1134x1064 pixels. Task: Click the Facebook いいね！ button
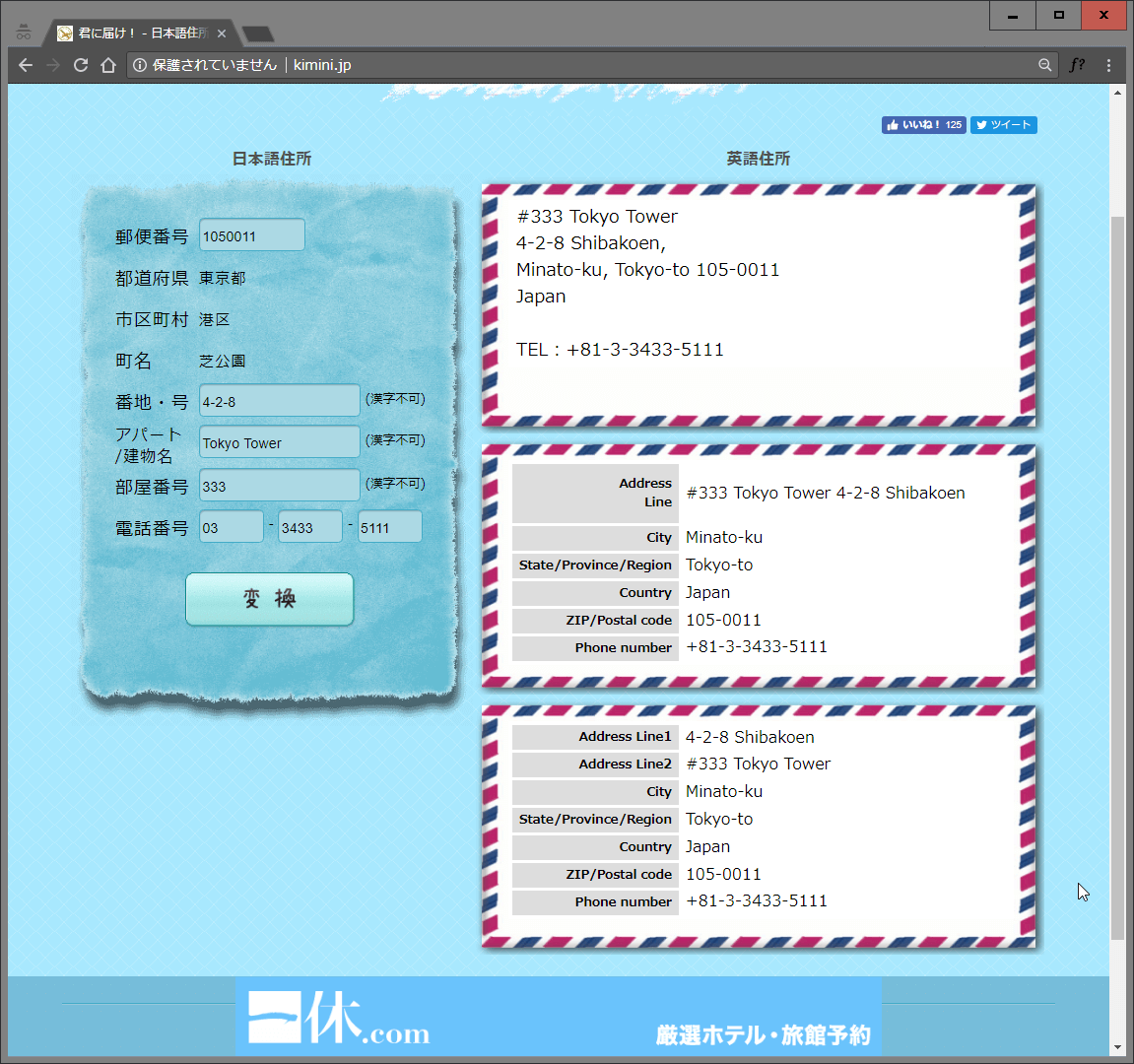pyautogui.click(x=923, y=125)
